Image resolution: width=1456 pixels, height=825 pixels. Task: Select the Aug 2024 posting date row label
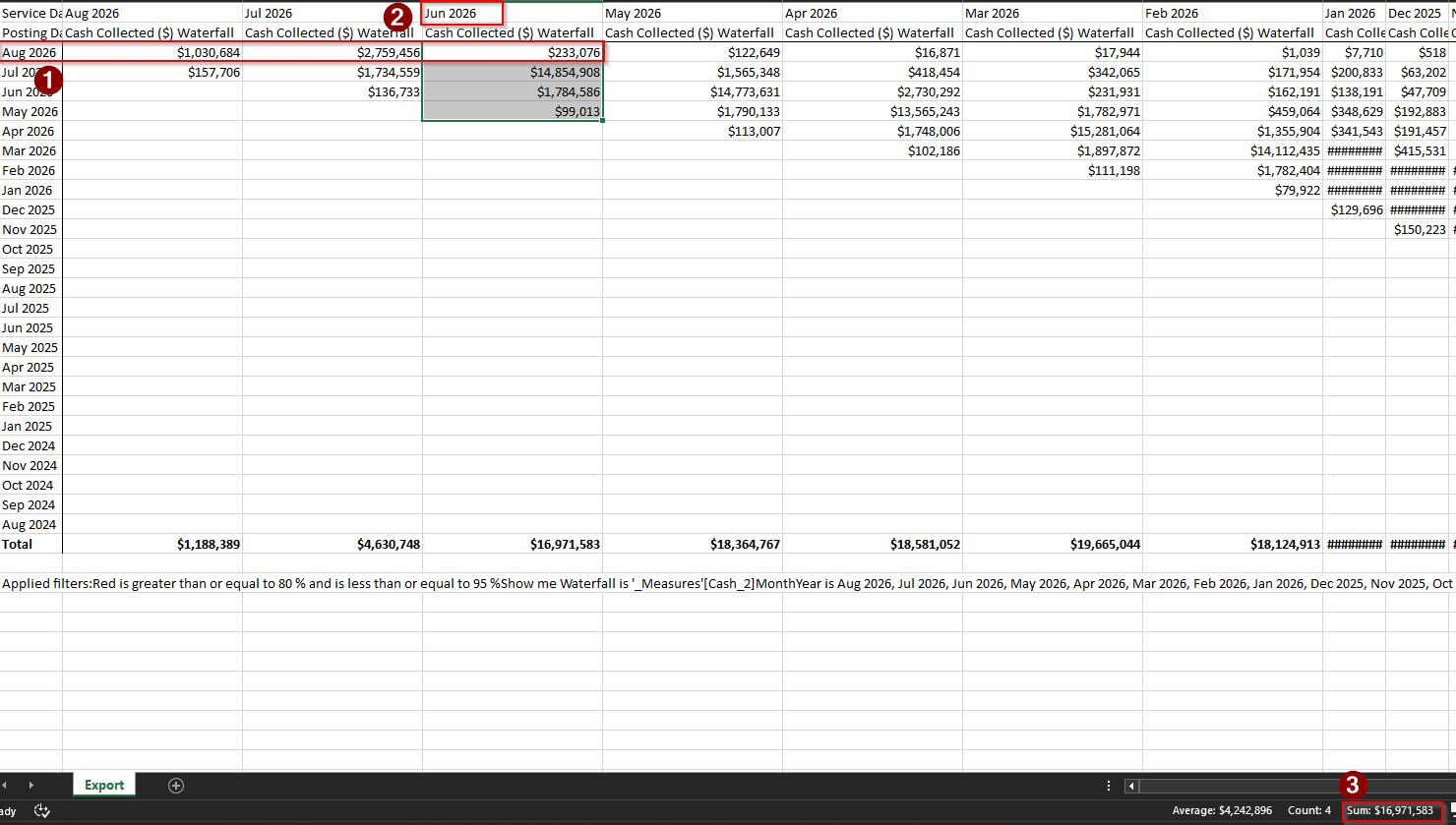31,524
